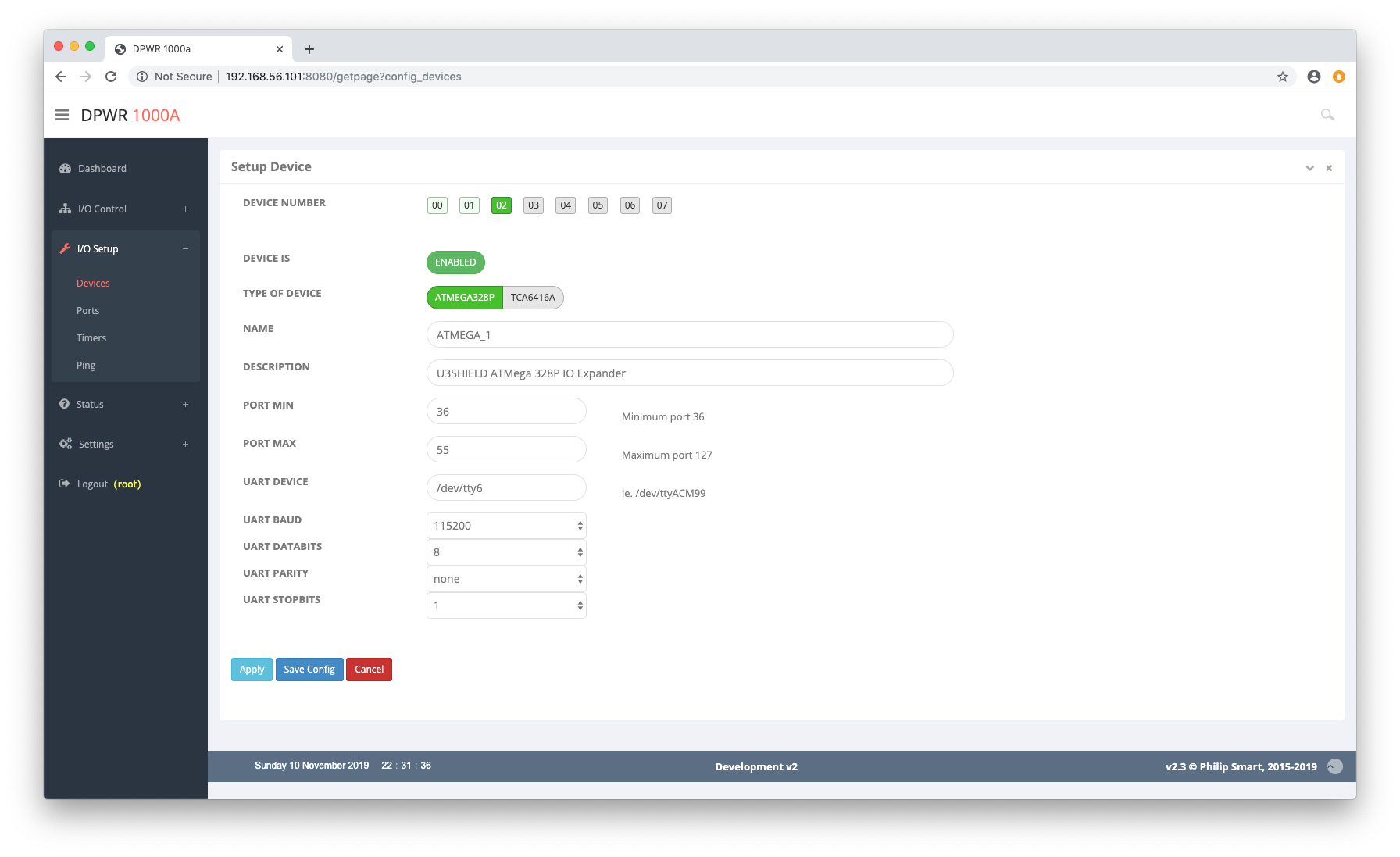The height and width of the screenshot is (857, 1400).
Task: Close the Setup Device panel
Action: click(x=1329, y=168)
